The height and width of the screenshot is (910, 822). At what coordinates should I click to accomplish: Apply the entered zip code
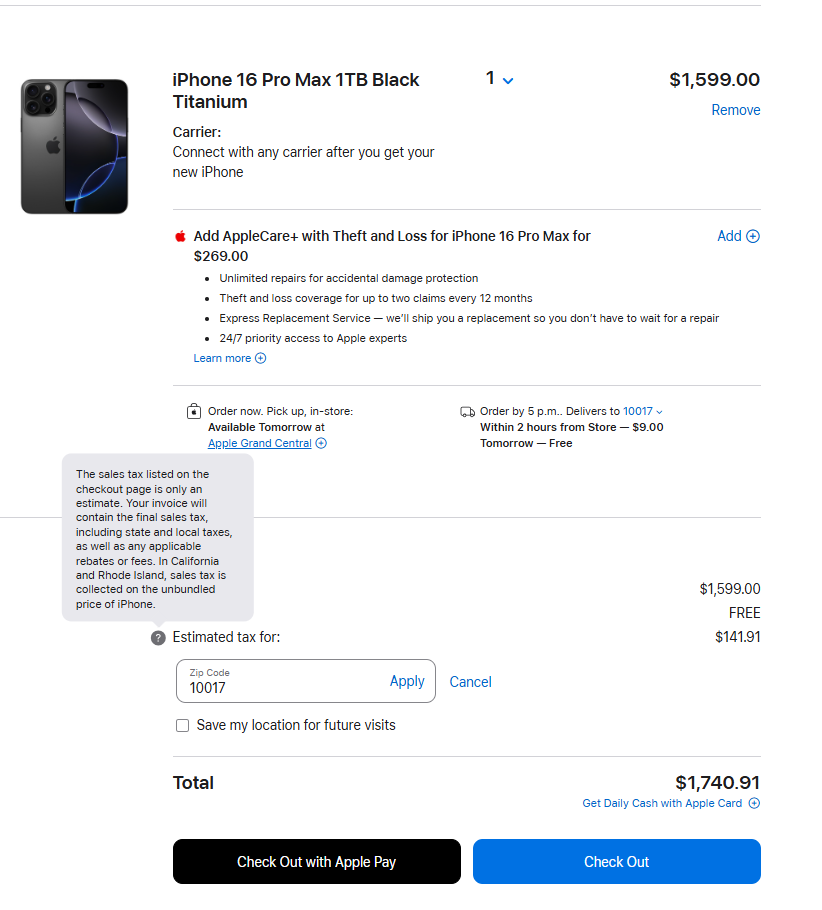click(407, 681)
